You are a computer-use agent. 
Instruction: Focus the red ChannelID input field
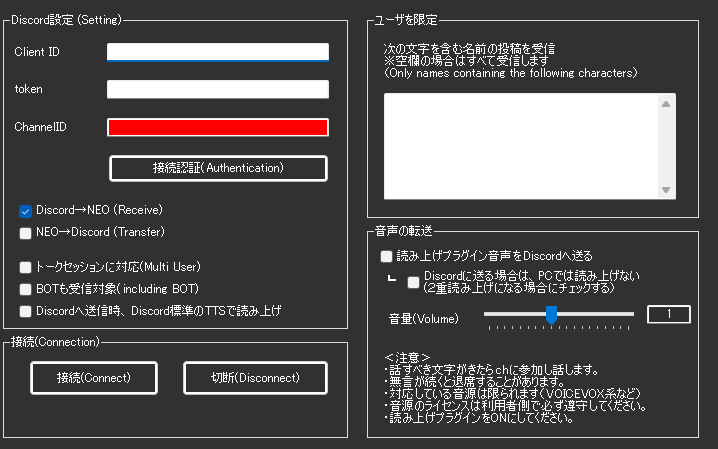point(218,127)
